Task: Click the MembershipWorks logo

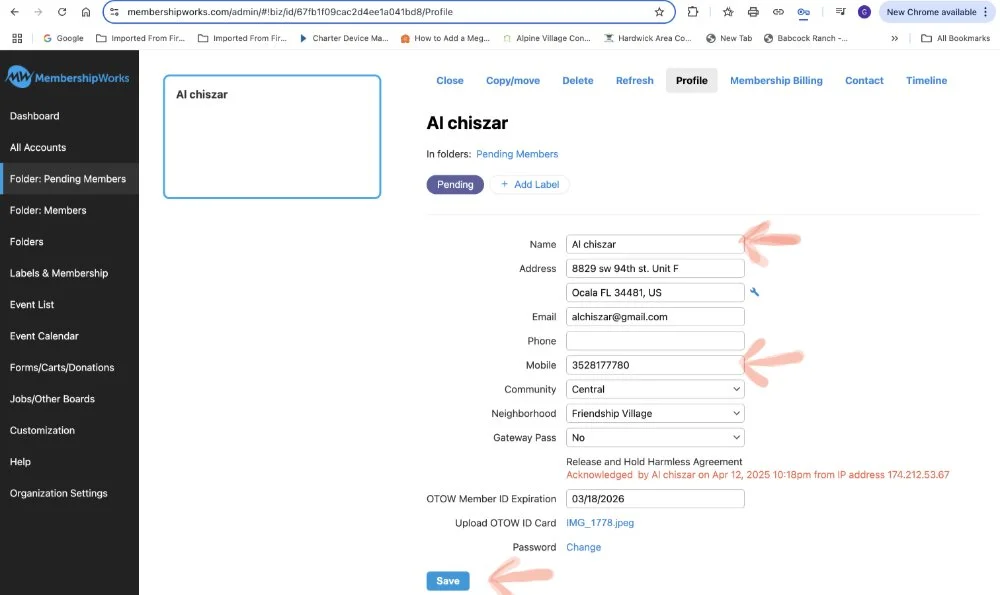Action: pyautogui.click(x=68, y=78)
